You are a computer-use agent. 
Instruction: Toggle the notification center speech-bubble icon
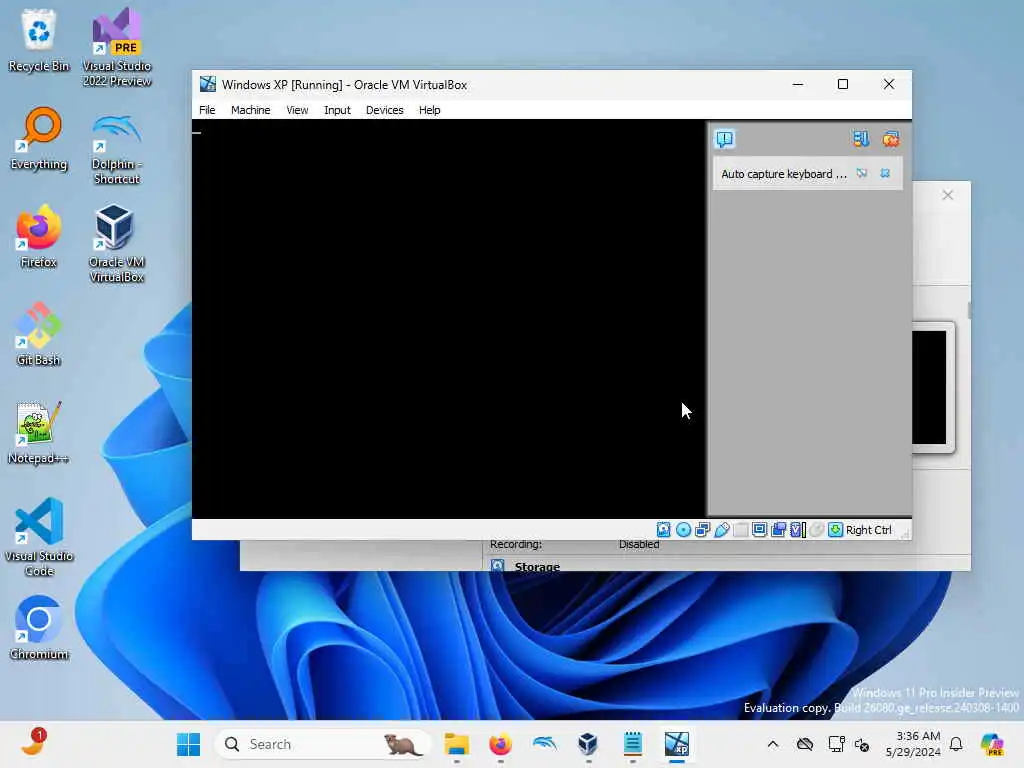point(725,139)
